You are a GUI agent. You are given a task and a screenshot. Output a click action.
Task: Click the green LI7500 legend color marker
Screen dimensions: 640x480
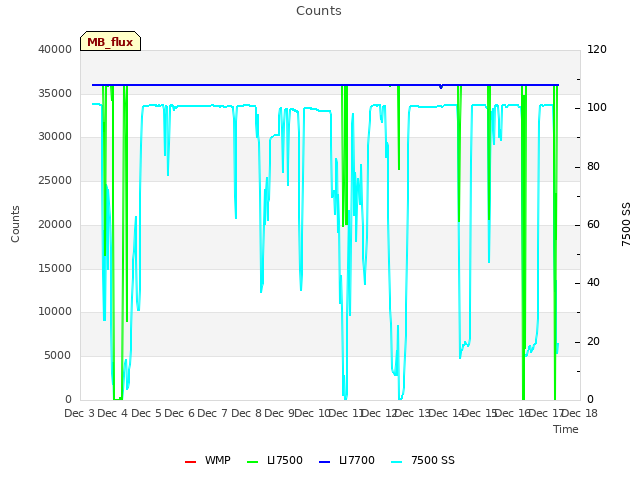tap(253, 462)
